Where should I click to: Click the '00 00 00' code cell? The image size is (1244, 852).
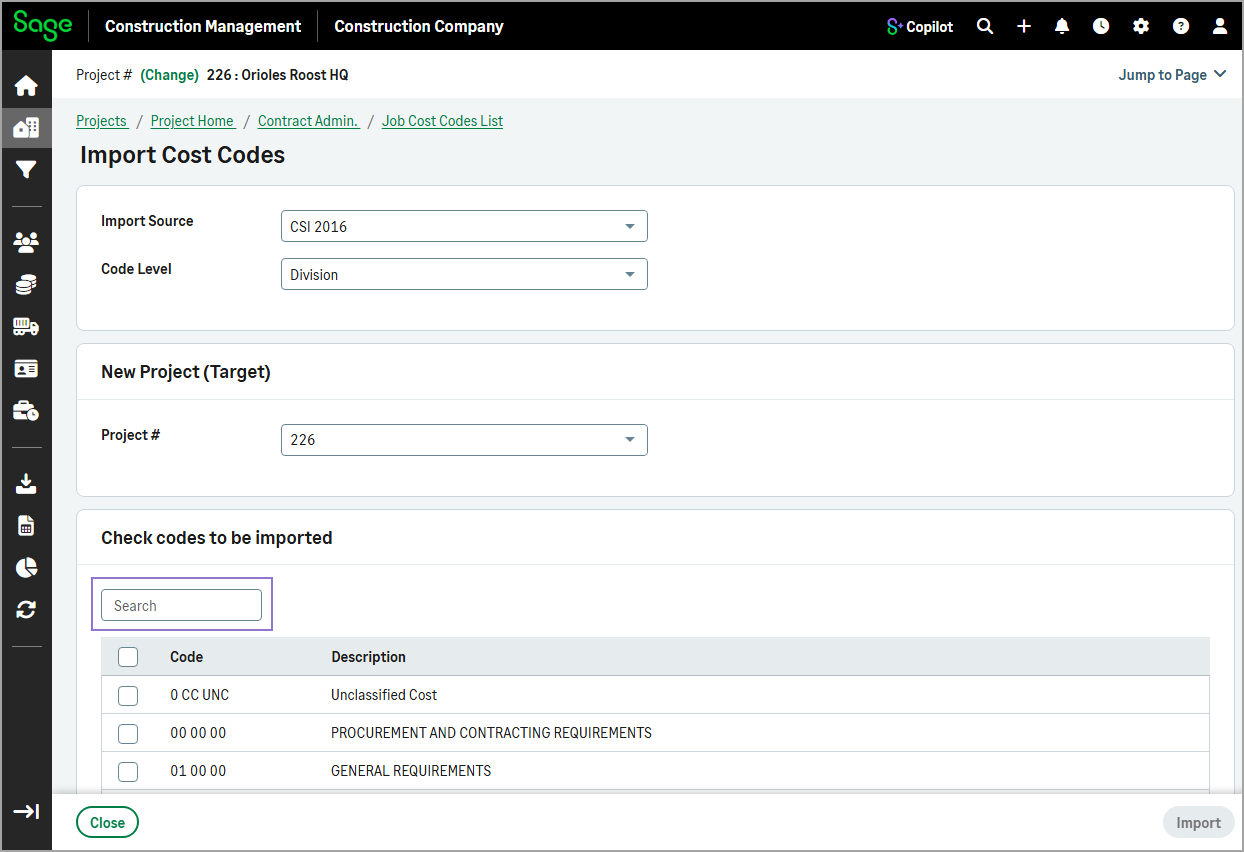(198, 733)
